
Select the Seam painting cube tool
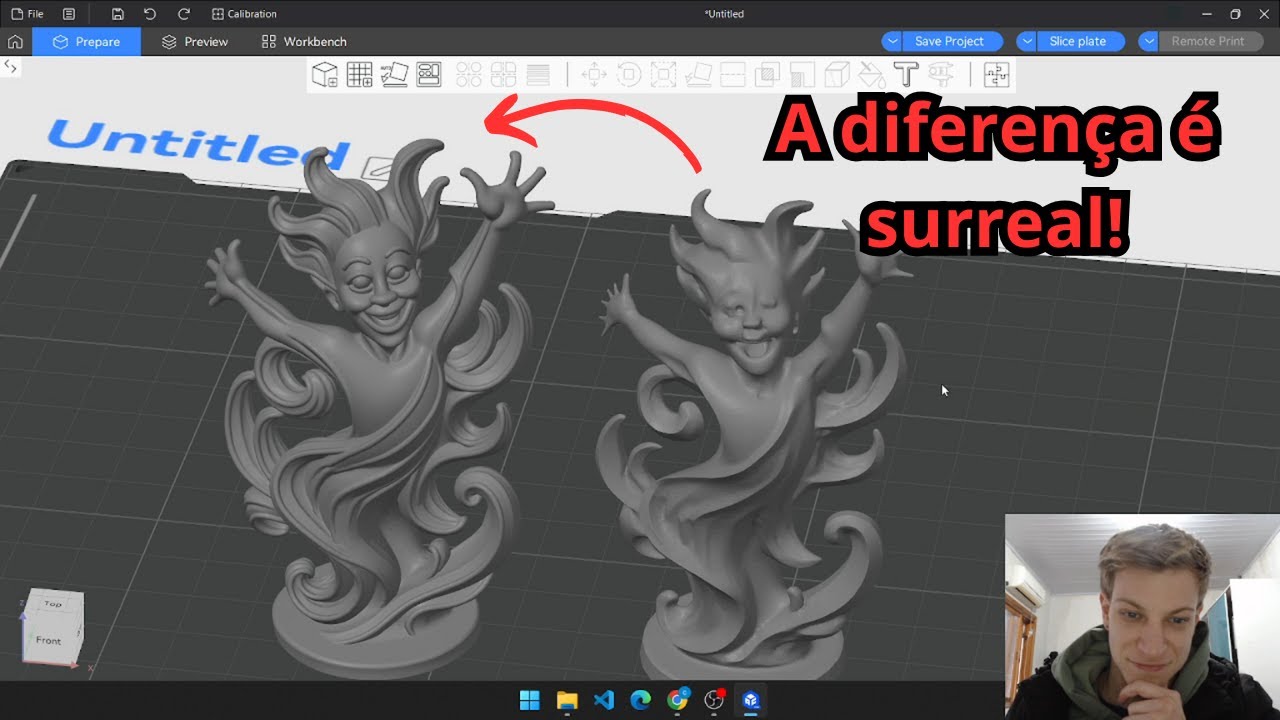click(x=836, y=75)
